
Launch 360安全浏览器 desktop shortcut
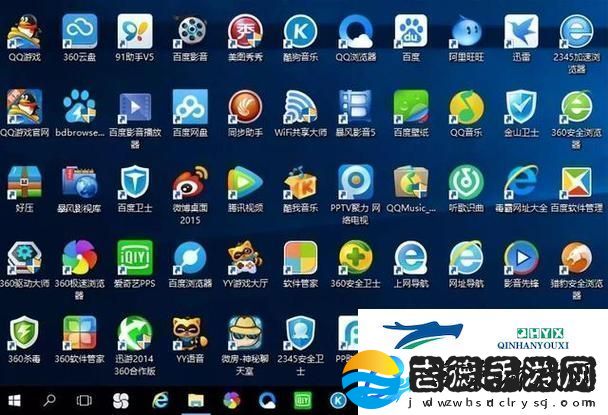pyautogui.click(x=577, y=107)
